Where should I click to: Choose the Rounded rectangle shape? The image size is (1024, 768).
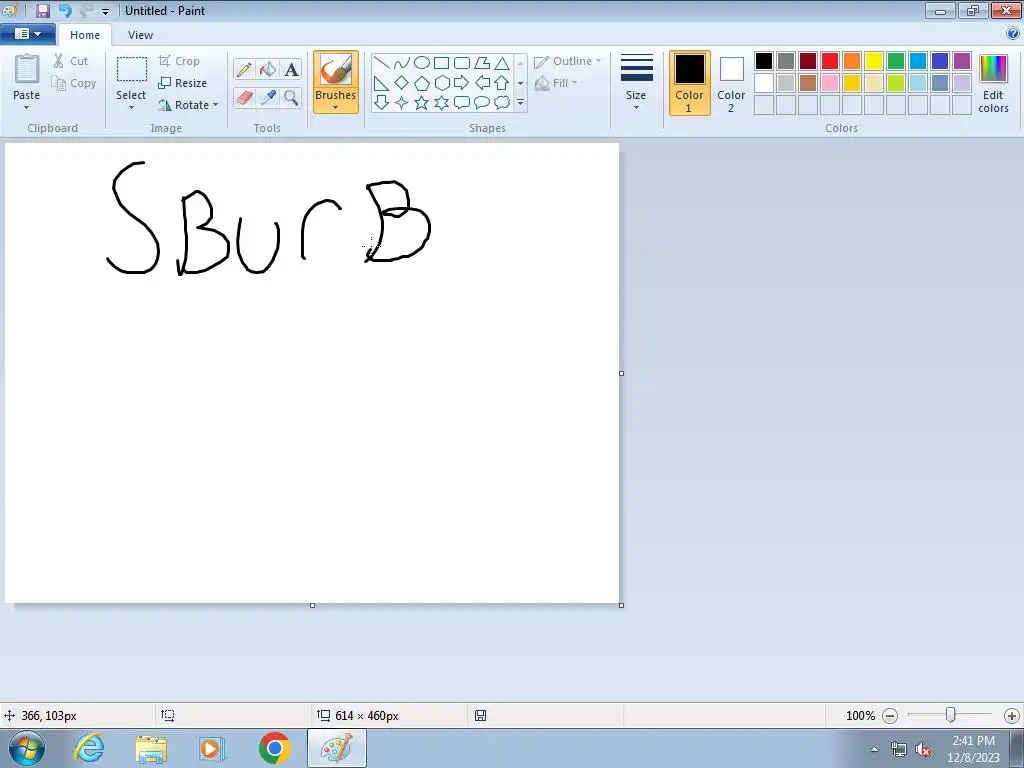[x=462, y=63]
